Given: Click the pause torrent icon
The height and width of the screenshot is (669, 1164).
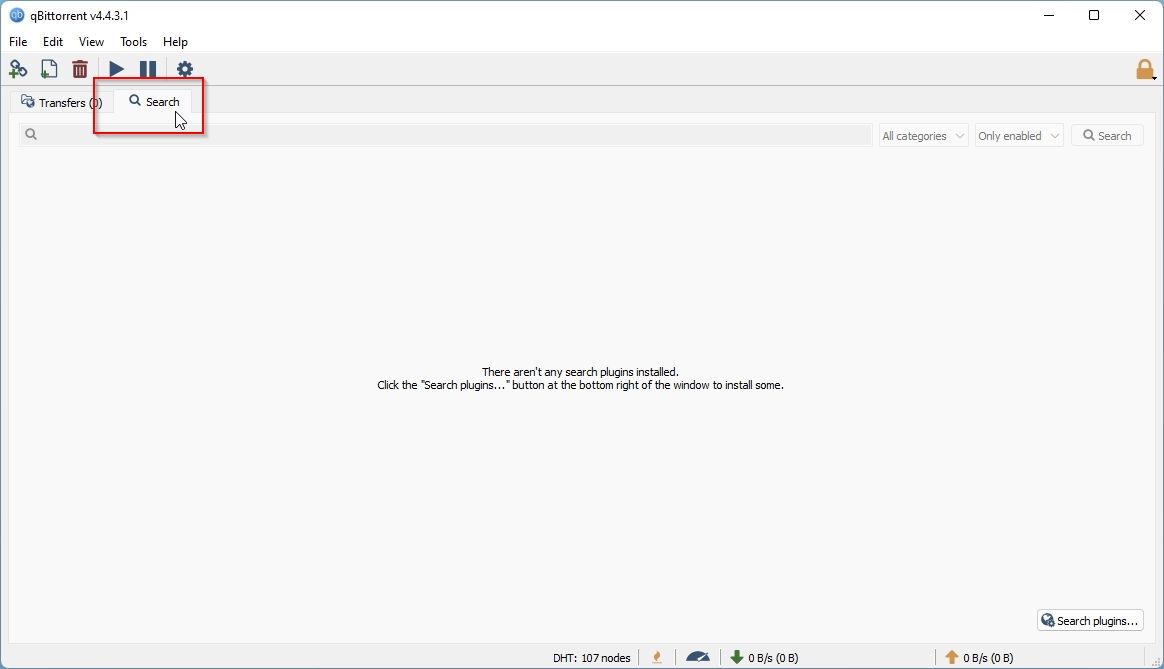Looking at the screenshot, I should [147, 68].
